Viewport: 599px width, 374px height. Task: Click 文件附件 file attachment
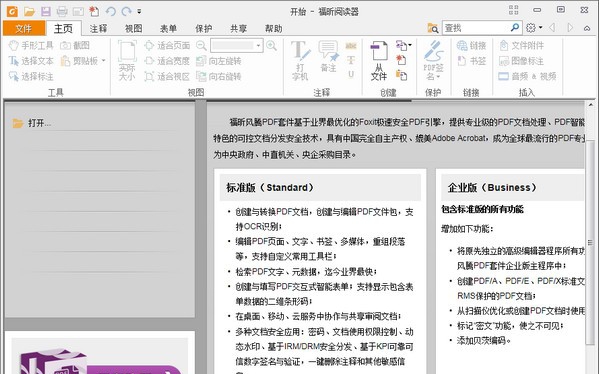(521, 45)
